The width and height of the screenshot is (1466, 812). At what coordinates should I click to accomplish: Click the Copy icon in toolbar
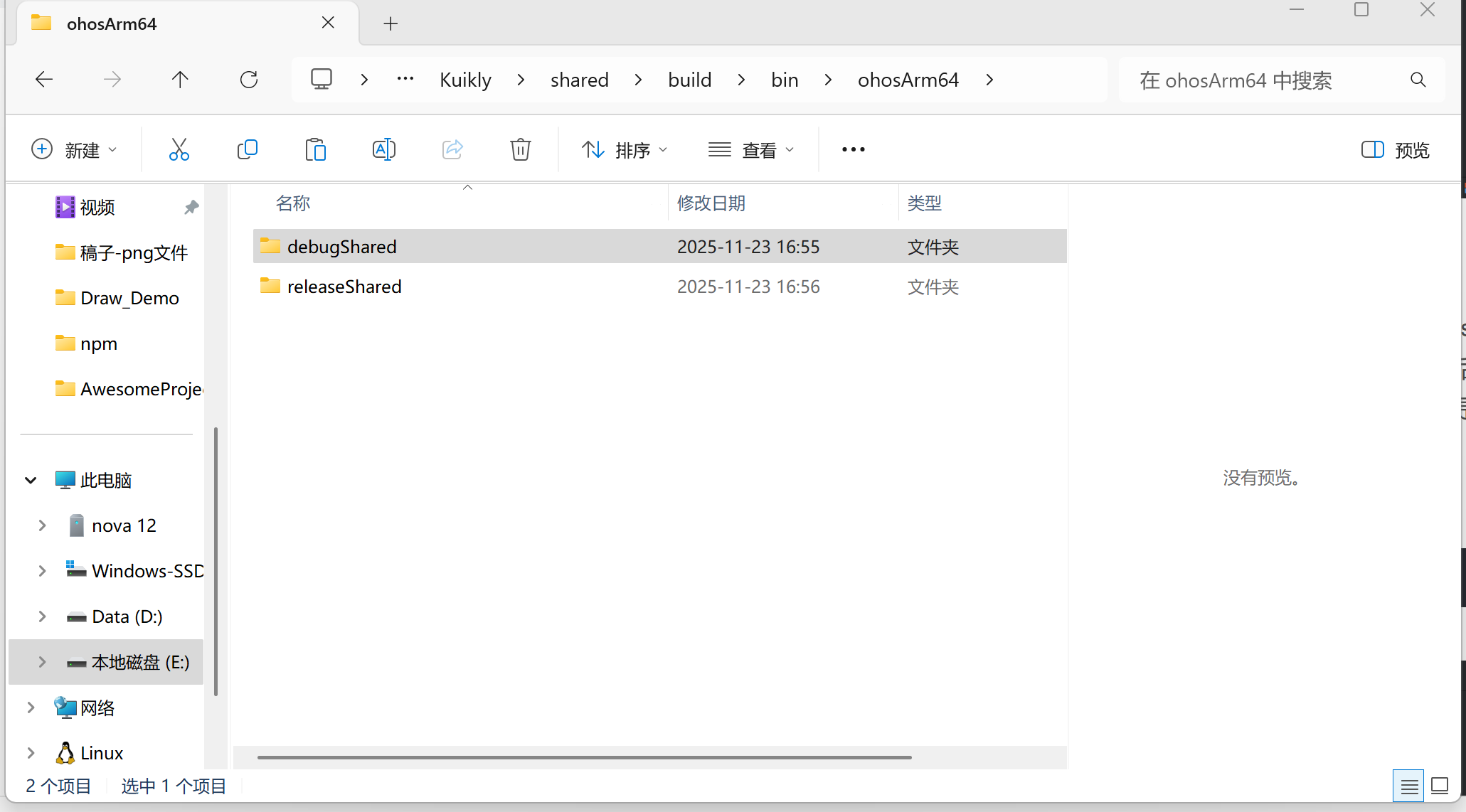[247, 149]
